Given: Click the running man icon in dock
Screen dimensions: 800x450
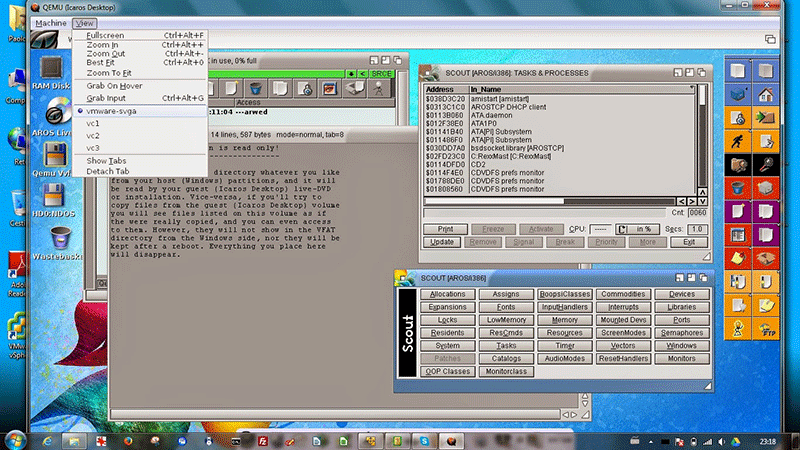Looking at the screenshot, I should [x=737, y=141].
